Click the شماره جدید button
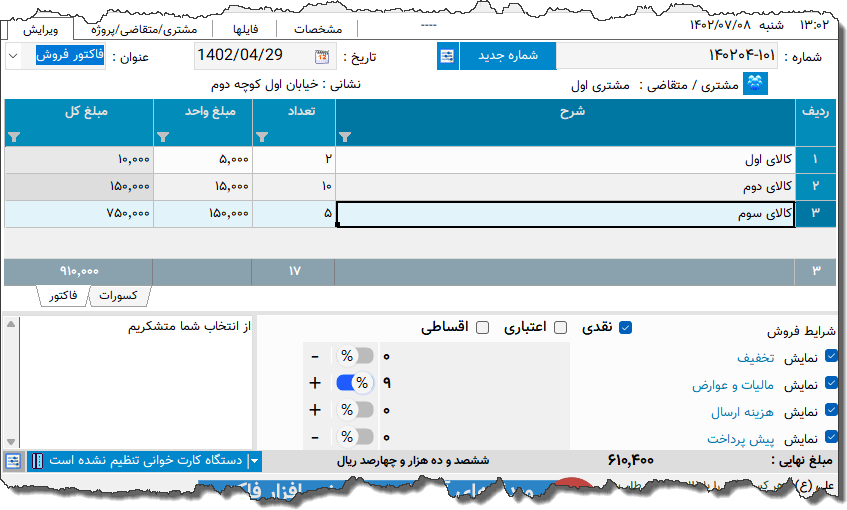847x510 pixels. 508,56
